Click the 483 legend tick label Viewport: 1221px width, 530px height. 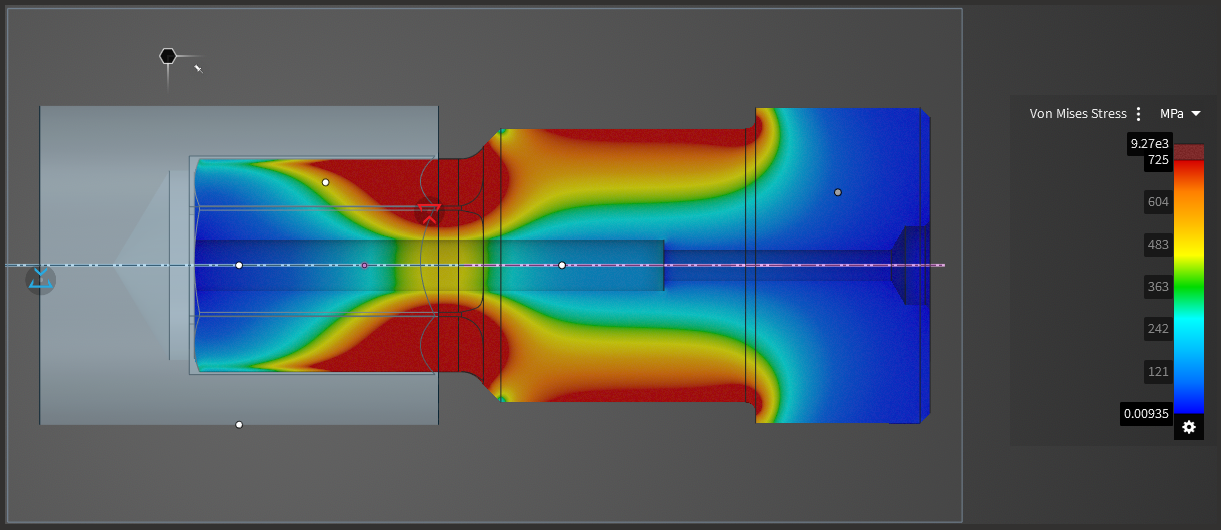point(1158,245)
